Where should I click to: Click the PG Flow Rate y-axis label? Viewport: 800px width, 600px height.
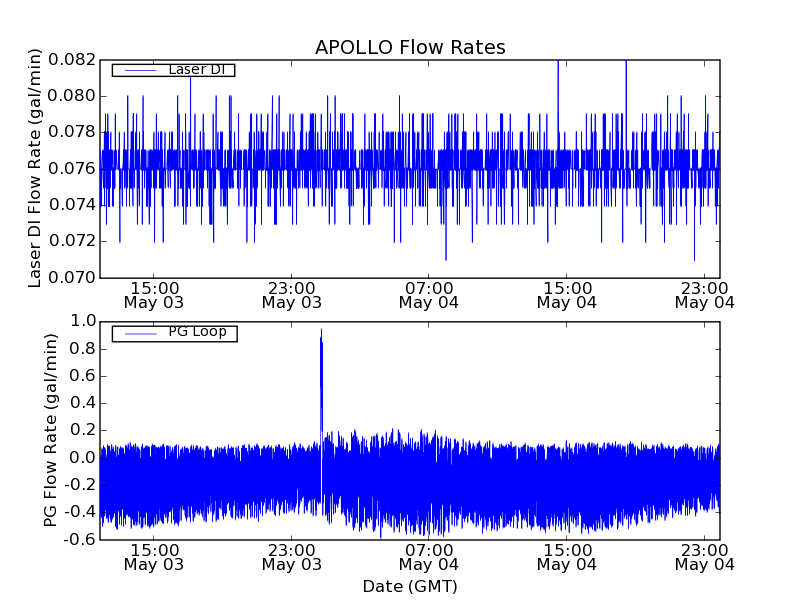pyautogui.click(x=52, y=430)
